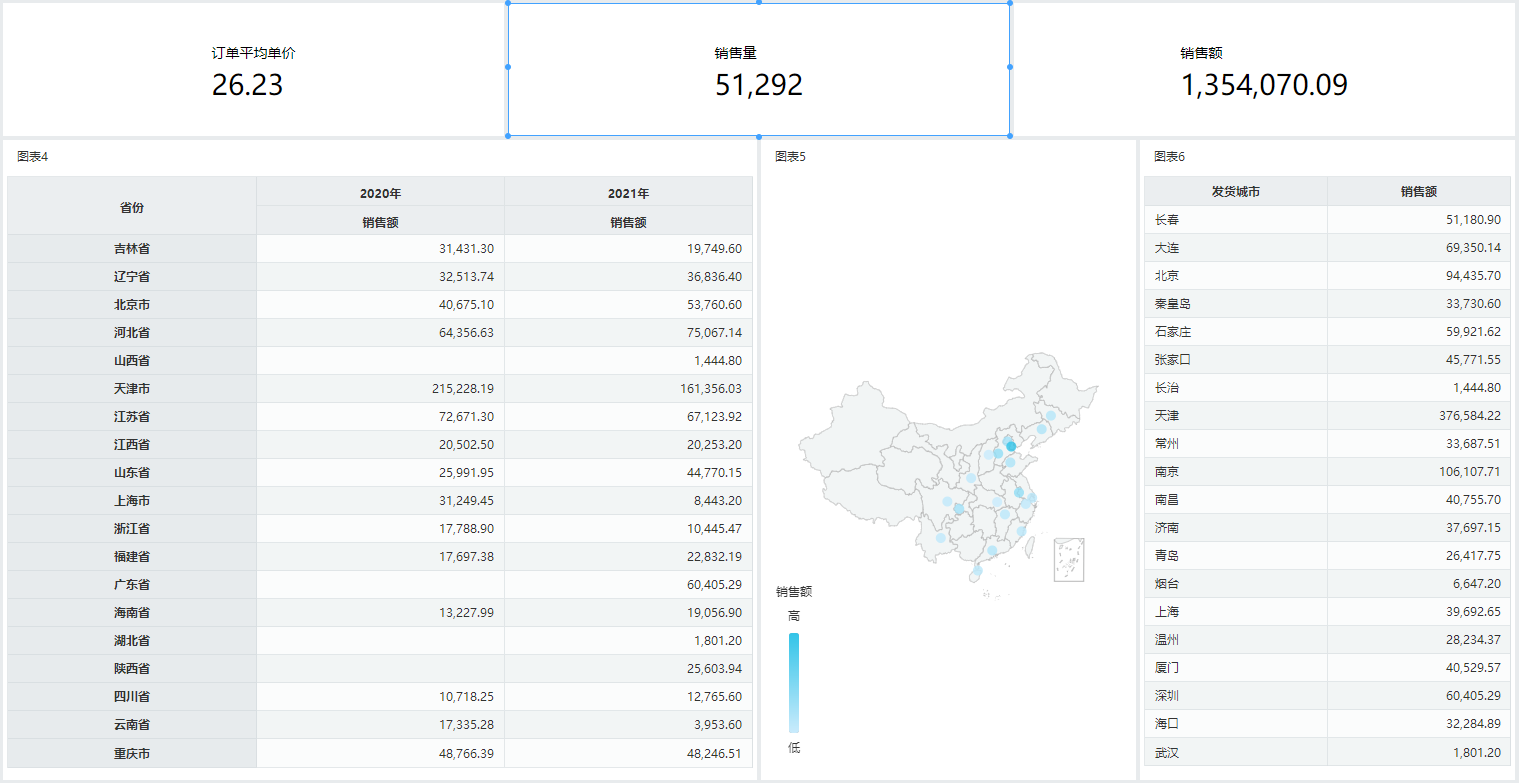Click the 天津市 row label
This screenshot has height=783, width=1519.
(x=132, y=388)
